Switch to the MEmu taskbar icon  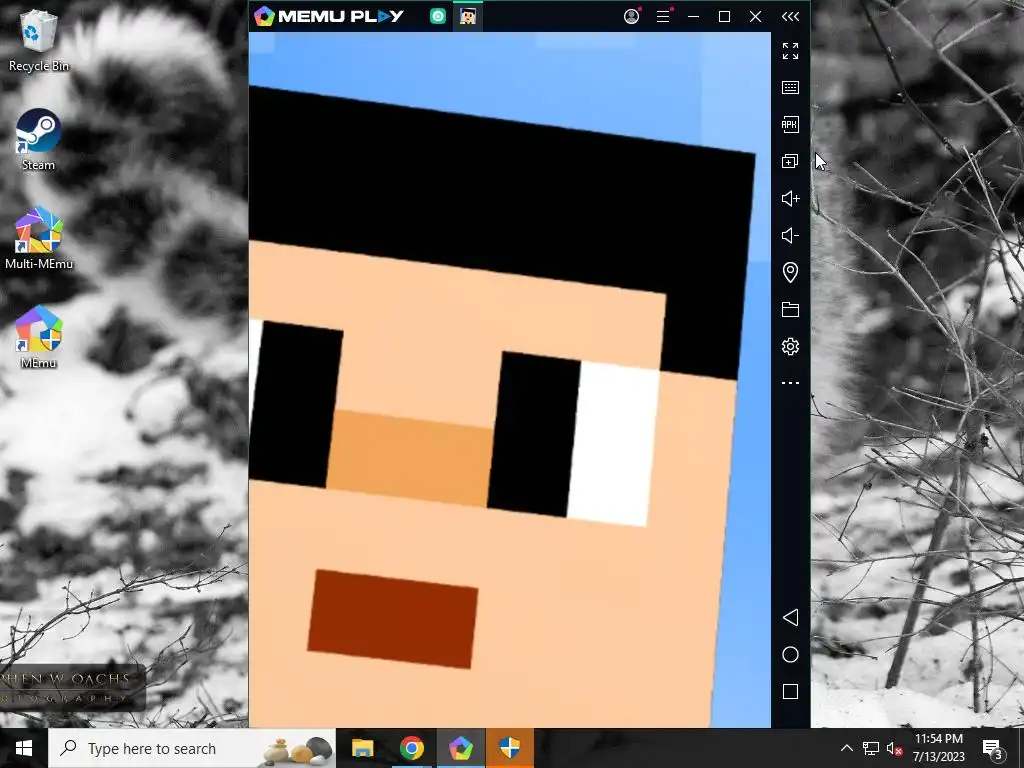(x=460, y=748)
